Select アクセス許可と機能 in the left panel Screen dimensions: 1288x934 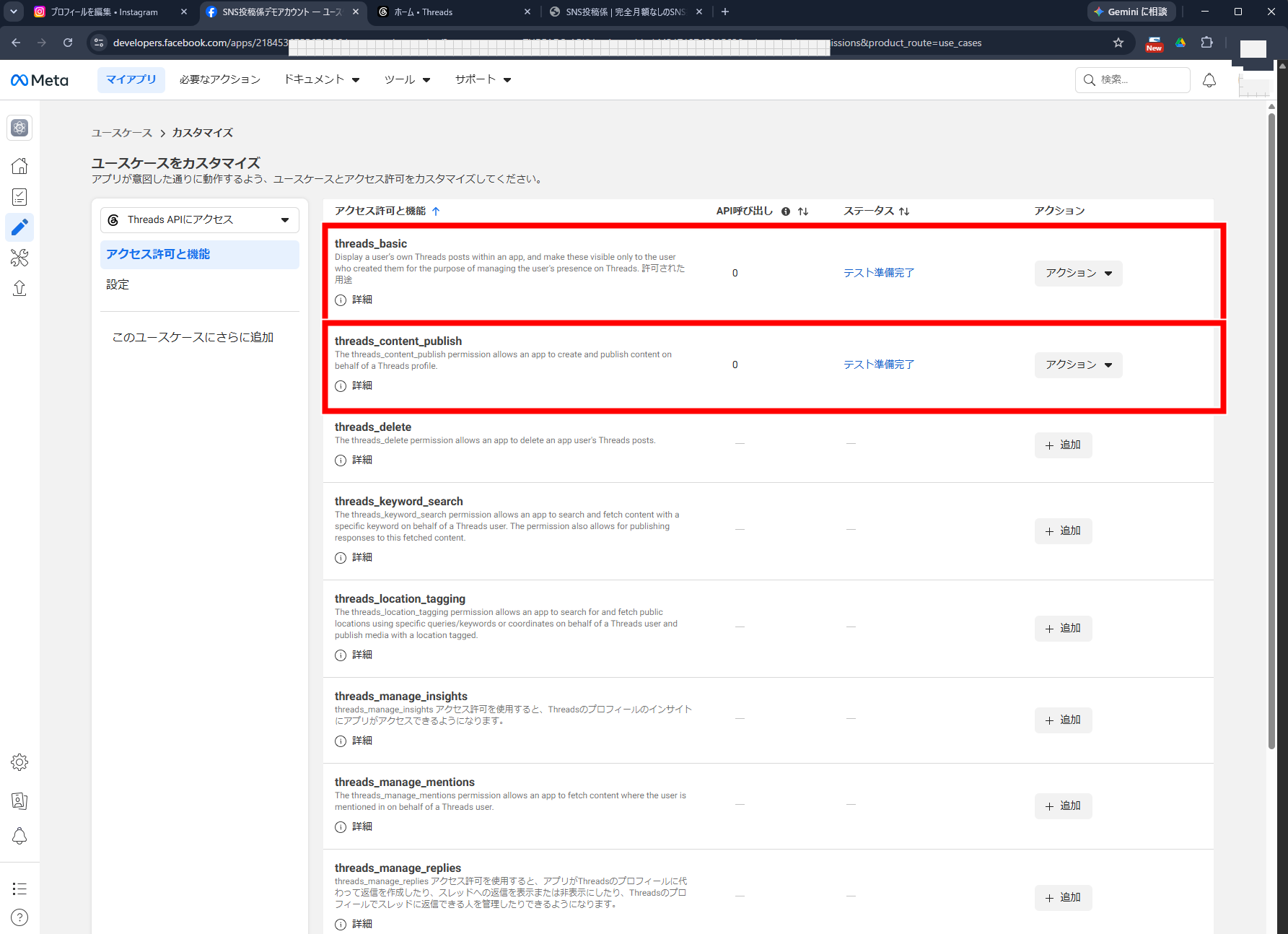pyautogui.click(x=200, y=254)
